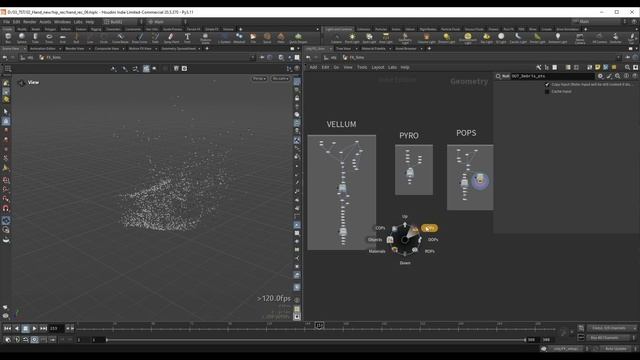The image size is (640, 360).
Task: Click the yellow sticky note icon in network toolbar
Action: click(x=598, y=67)
